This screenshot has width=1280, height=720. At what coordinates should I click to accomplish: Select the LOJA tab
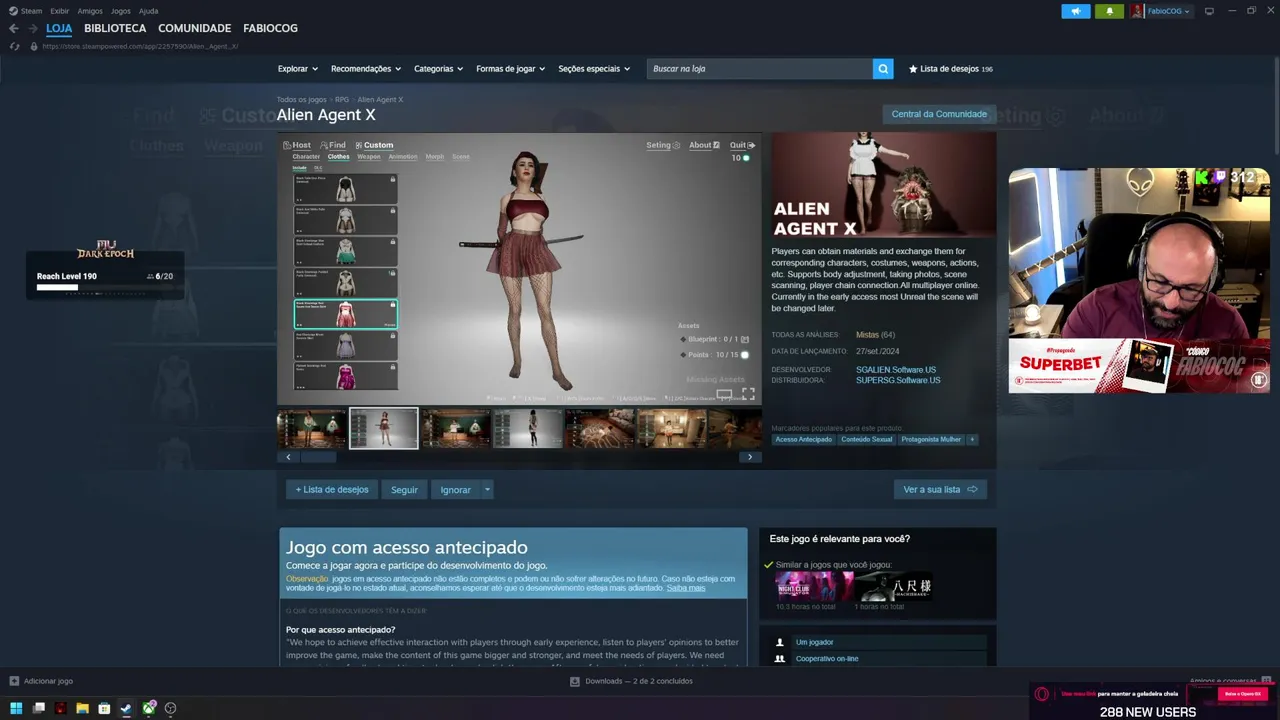[59, 28]
